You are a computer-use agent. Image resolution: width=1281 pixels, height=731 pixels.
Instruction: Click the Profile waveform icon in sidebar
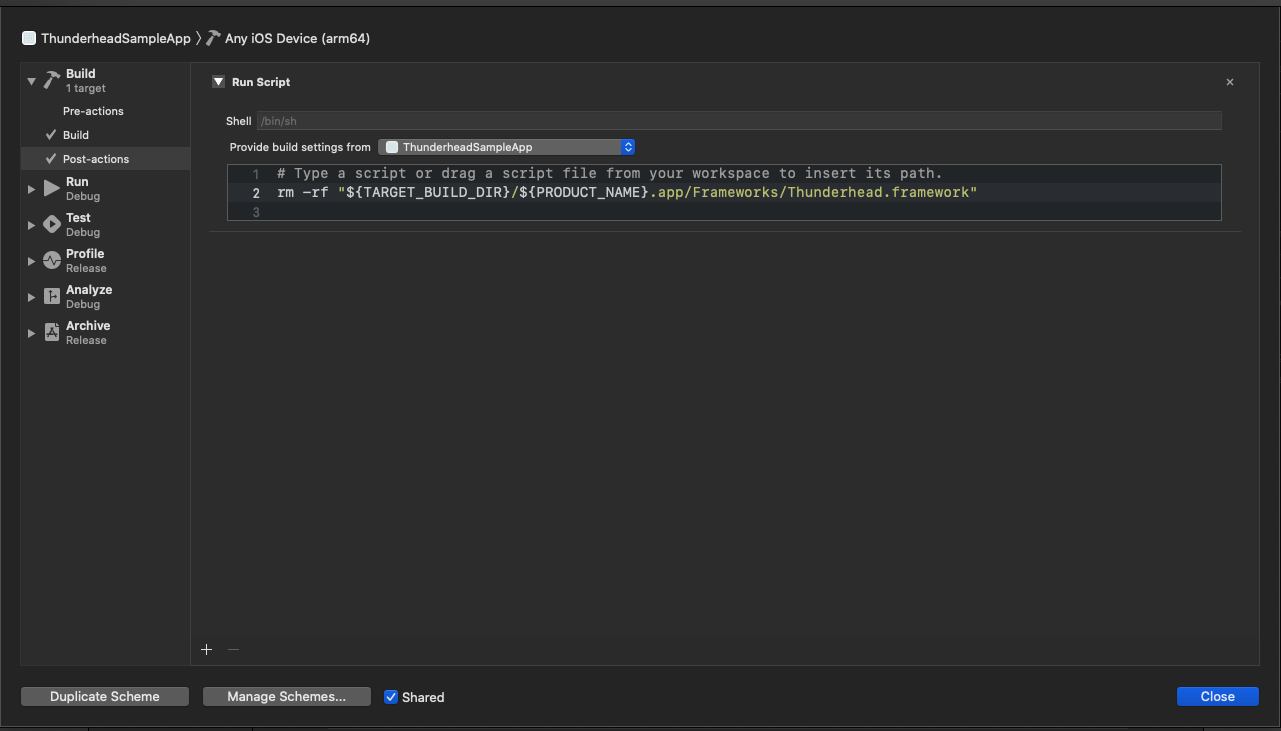pos(52,261)
